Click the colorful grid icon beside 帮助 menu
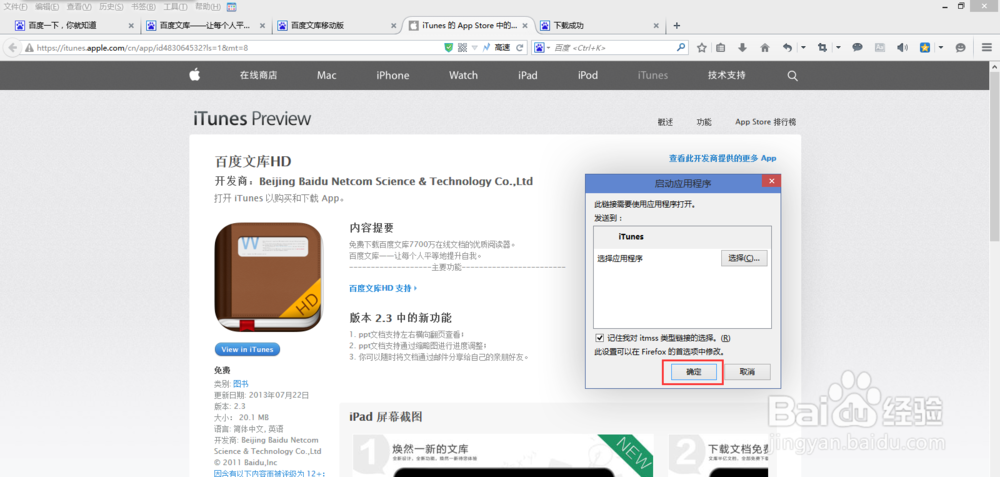The height and width of the screenshot is (477, 1000). (232, 7)
